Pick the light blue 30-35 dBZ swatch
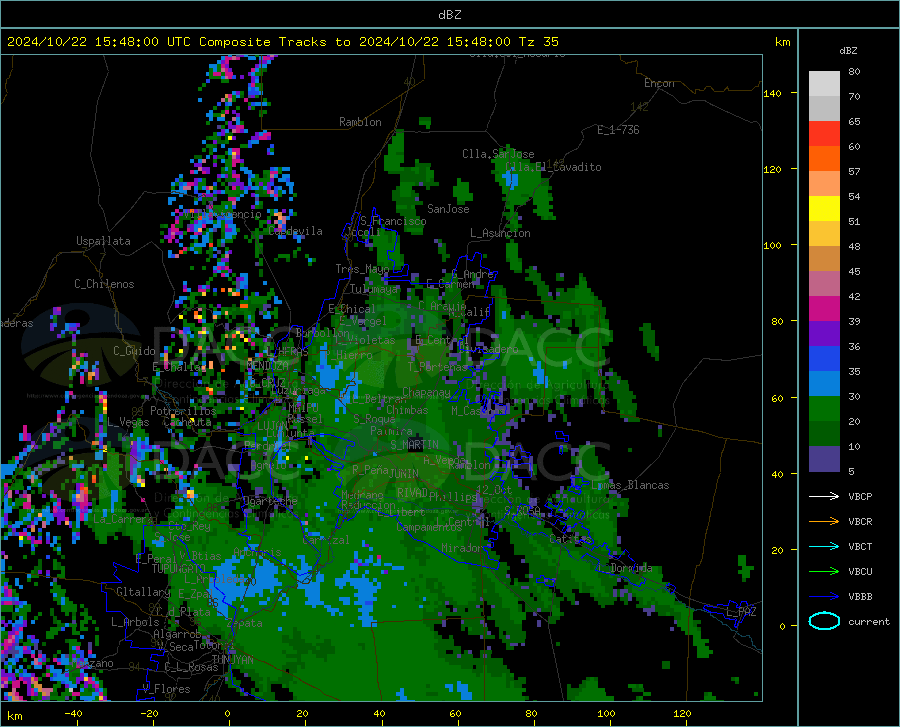 coord(824,384)
